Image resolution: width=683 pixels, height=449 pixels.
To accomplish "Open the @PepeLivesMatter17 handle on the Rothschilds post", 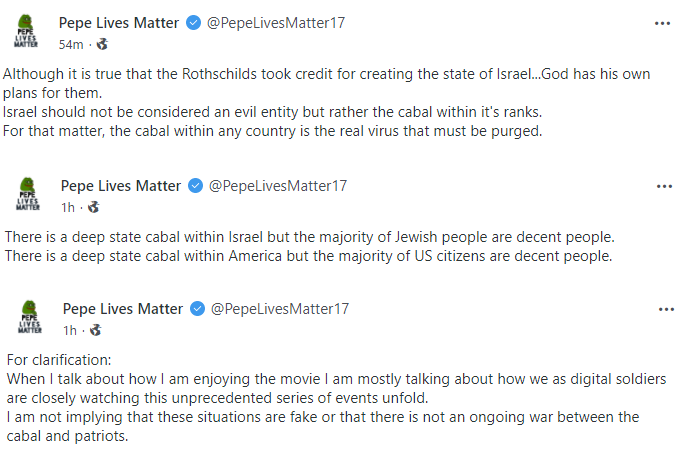I will (275, 23).
